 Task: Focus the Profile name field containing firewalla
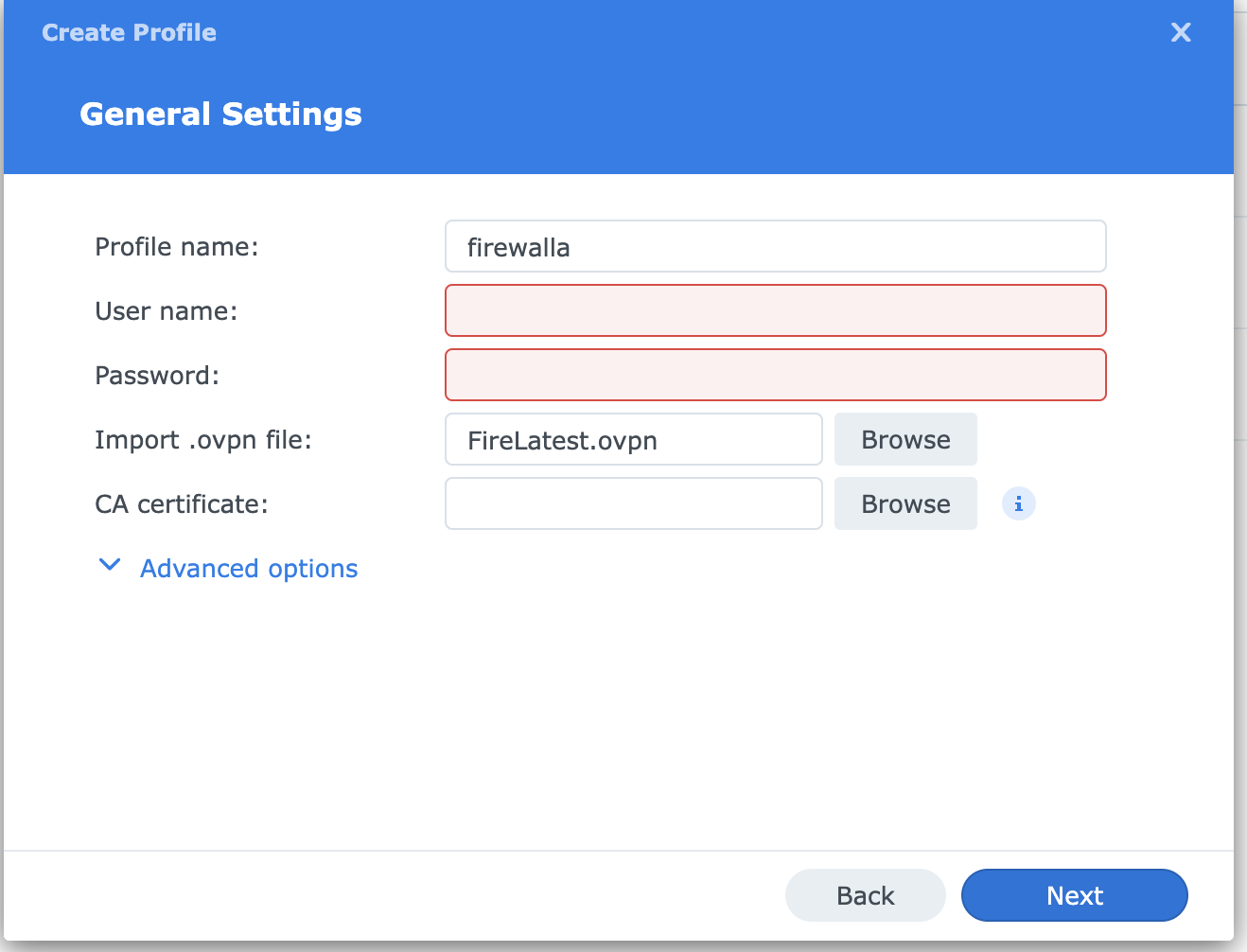775,247
